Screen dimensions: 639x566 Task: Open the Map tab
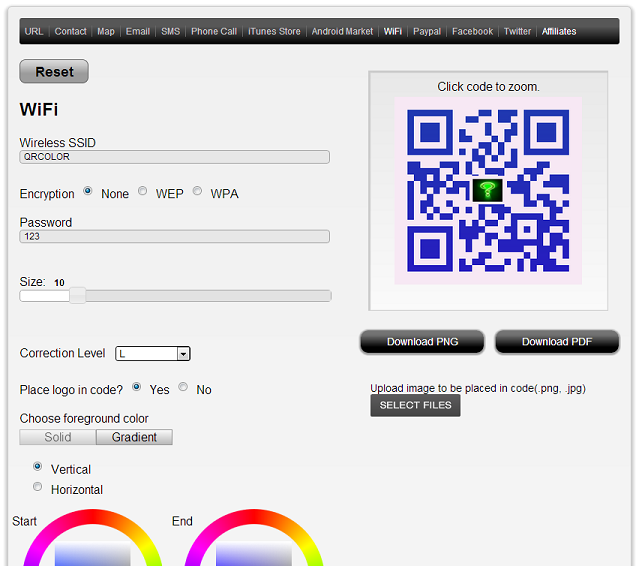(x=106, y=31)
